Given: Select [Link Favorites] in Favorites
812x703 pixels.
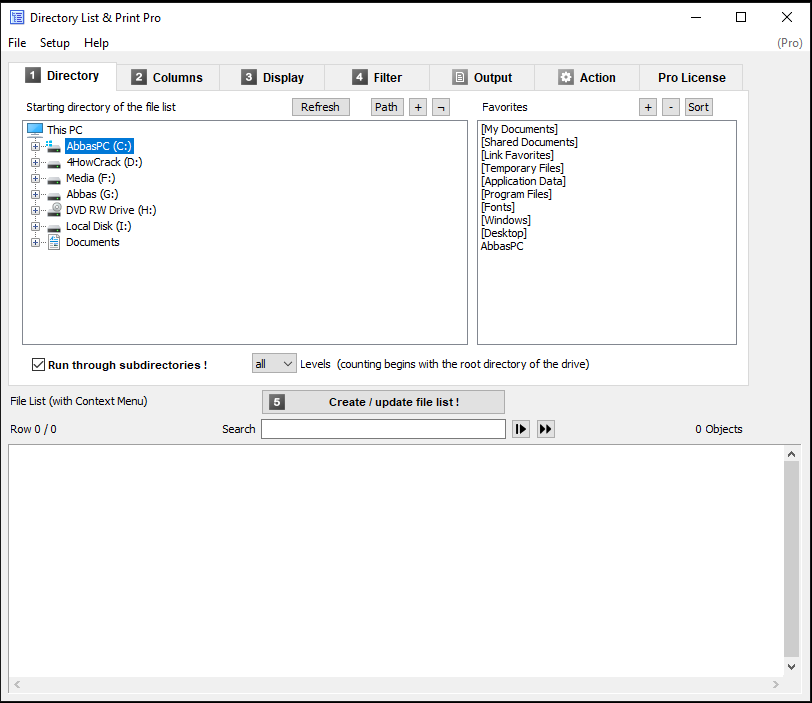Looking at the screenshot, I should click(x=517, y=155).
